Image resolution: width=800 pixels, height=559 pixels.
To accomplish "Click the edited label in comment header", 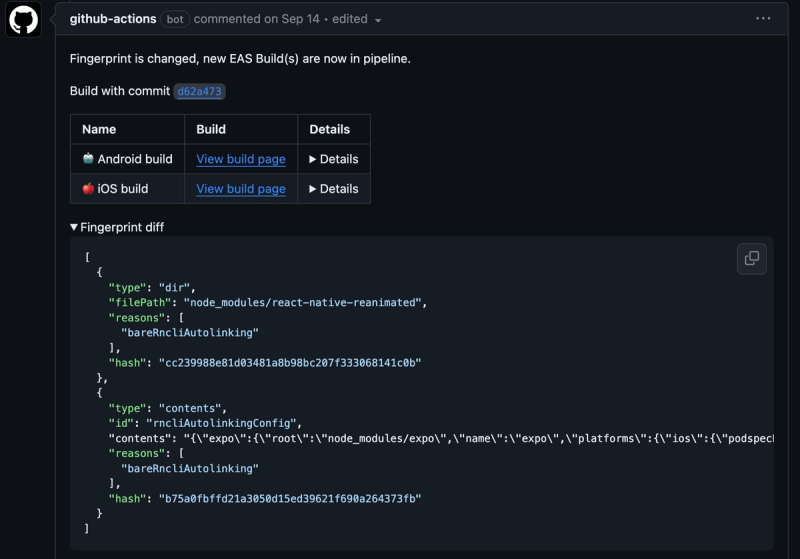I will [350, 19].
